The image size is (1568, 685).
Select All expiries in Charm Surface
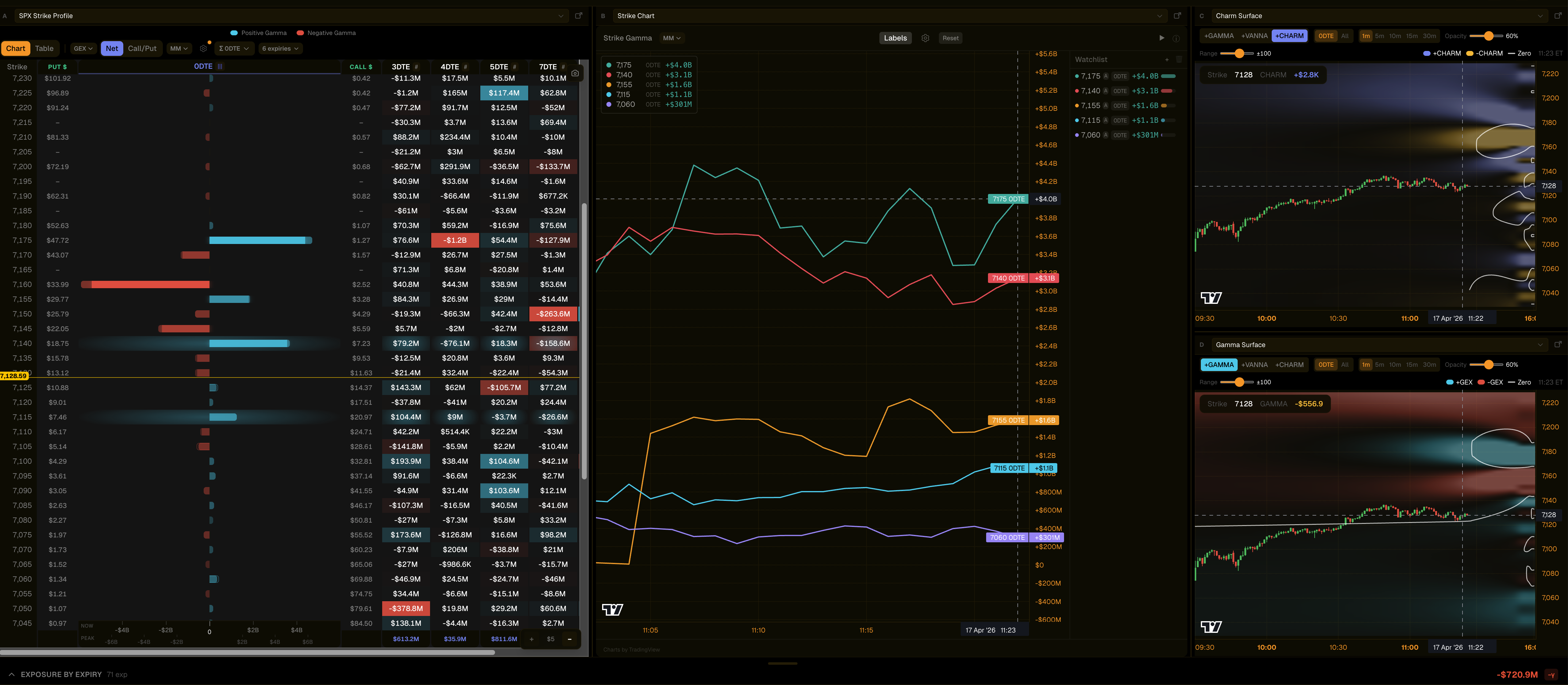pyautogui.click(x=1345, y=36)
